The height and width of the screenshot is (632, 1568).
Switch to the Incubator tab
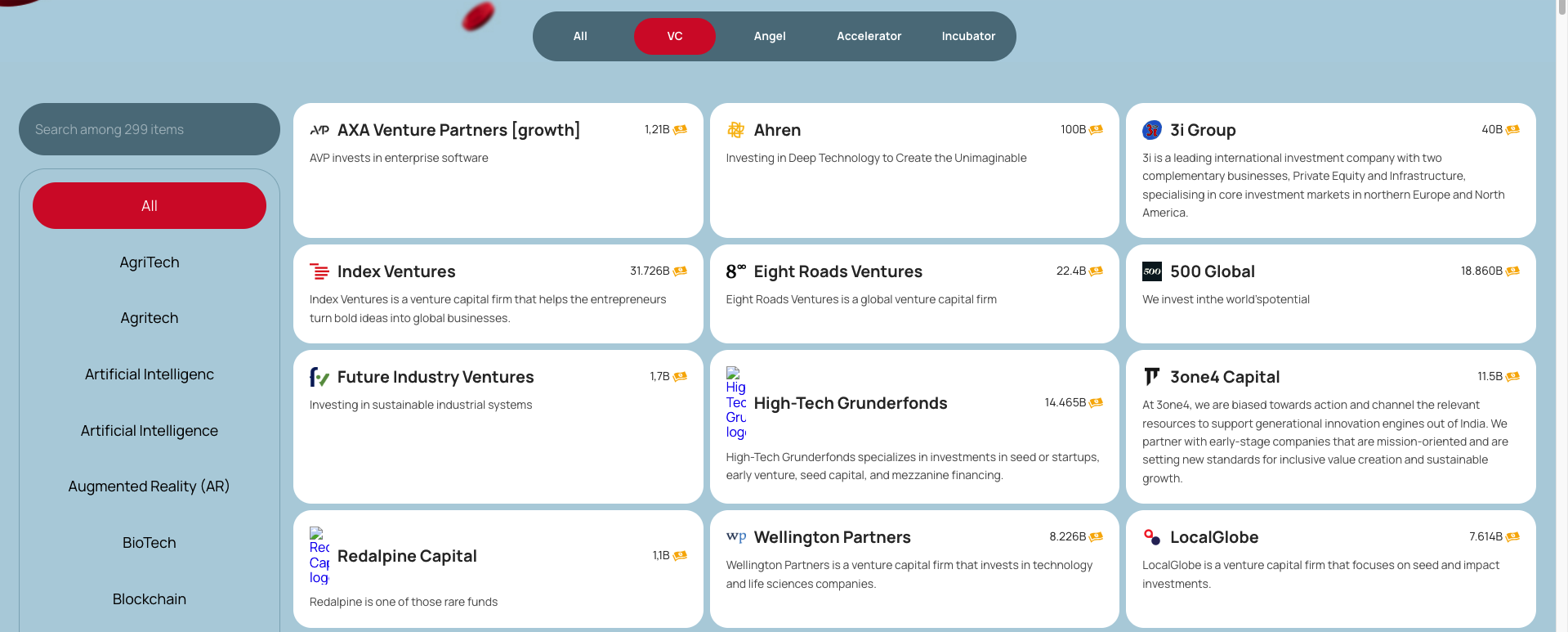coord(968,36)
